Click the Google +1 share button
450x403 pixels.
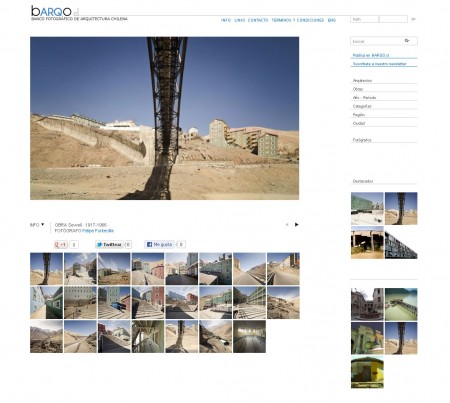pyautogui.click(x=61, y=245)
